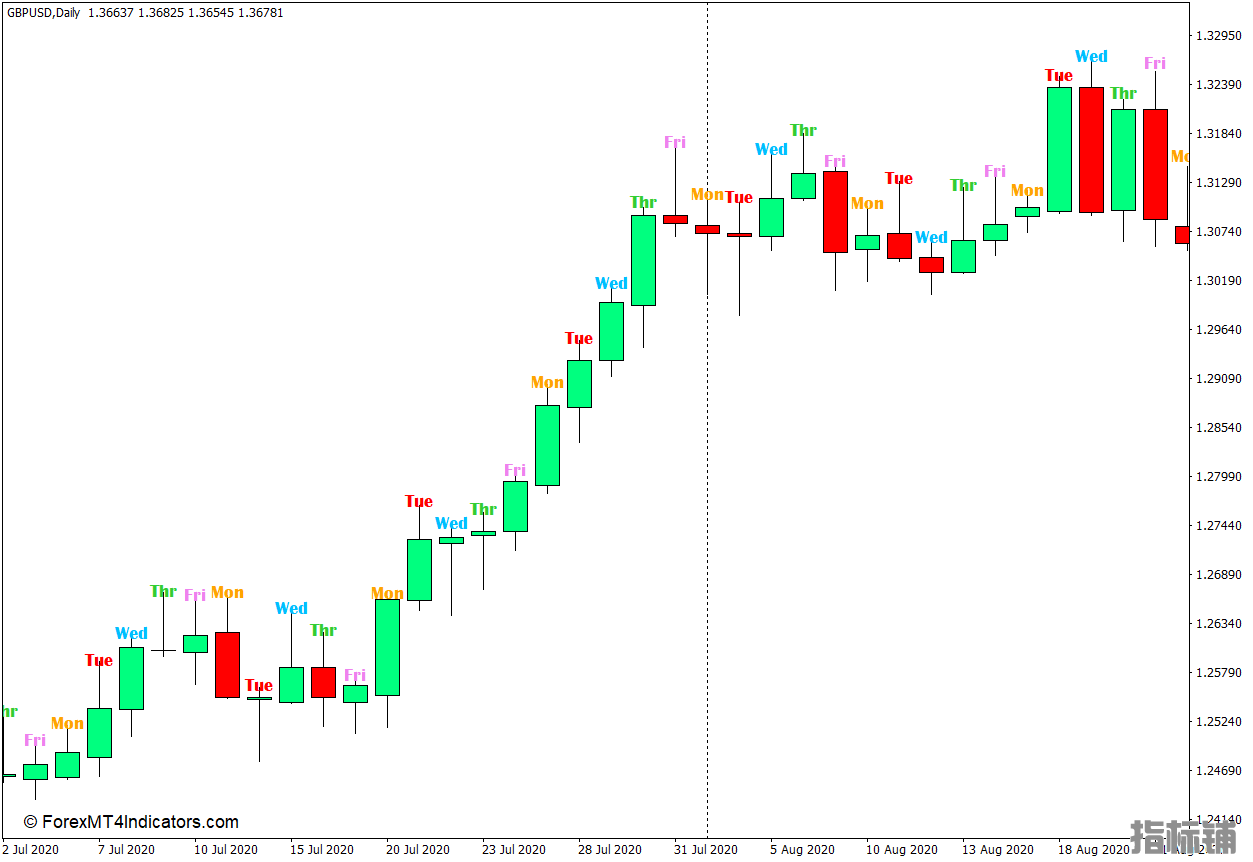Click the Wed label above the 19 Aug candle
The width and height of the screenshot is (1253, 862).
point(1091,57)
